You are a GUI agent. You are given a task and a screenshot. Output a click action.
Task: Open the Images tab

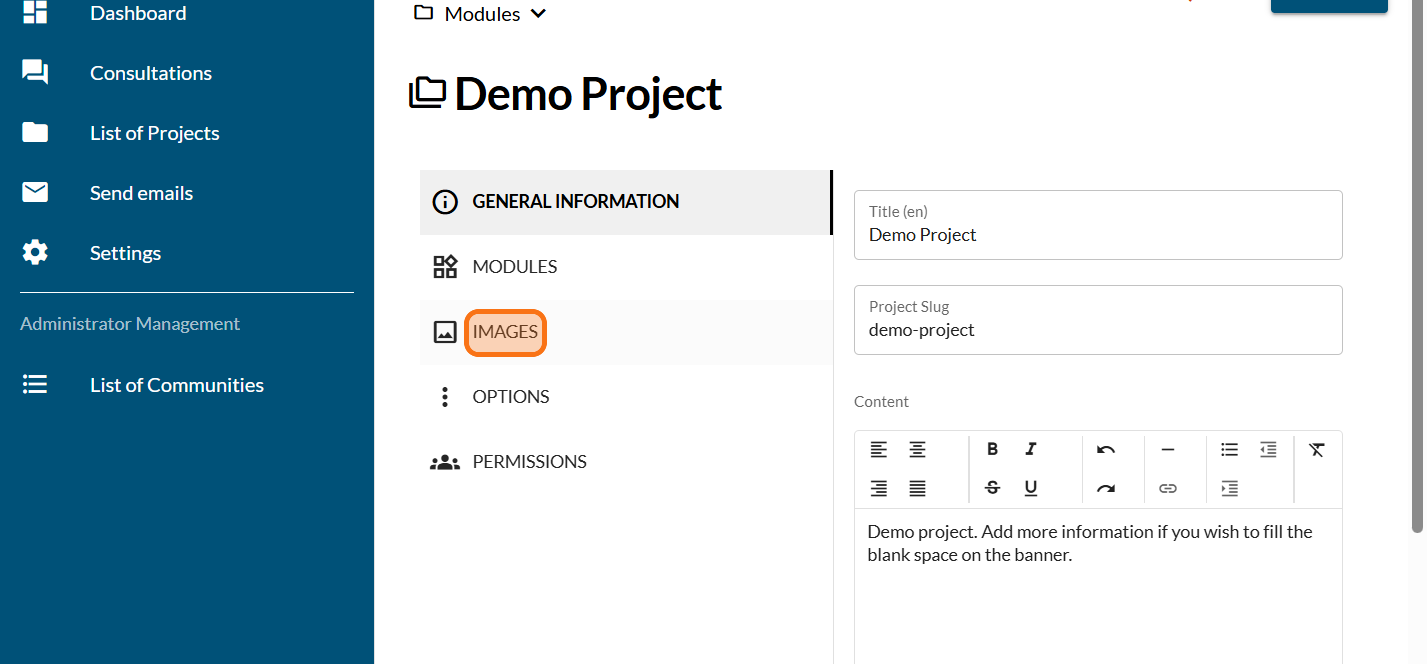coord(505,332)
